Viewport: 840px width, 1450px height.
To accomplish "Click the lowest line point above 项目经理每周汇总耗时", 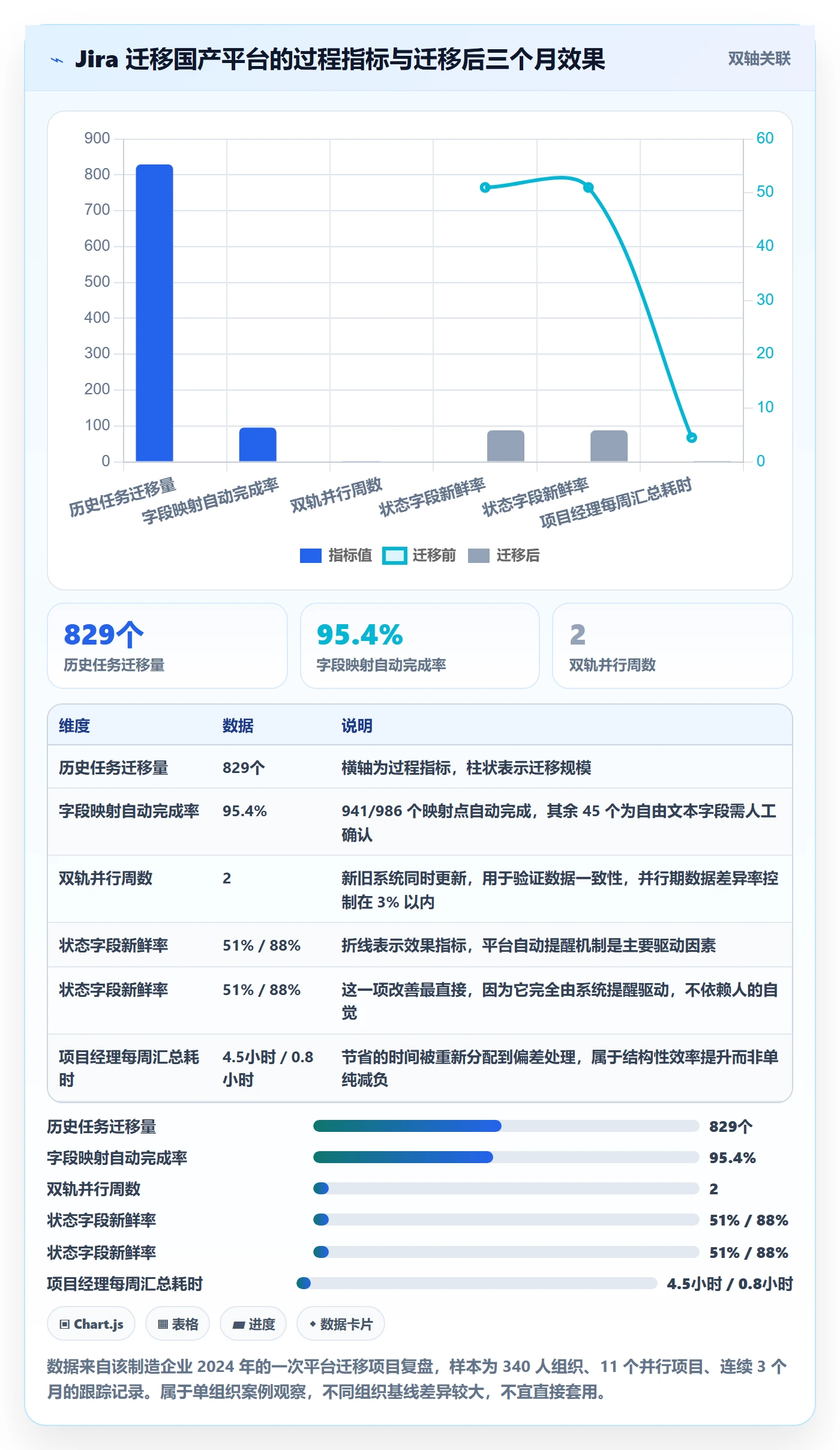I will [691, 438].
